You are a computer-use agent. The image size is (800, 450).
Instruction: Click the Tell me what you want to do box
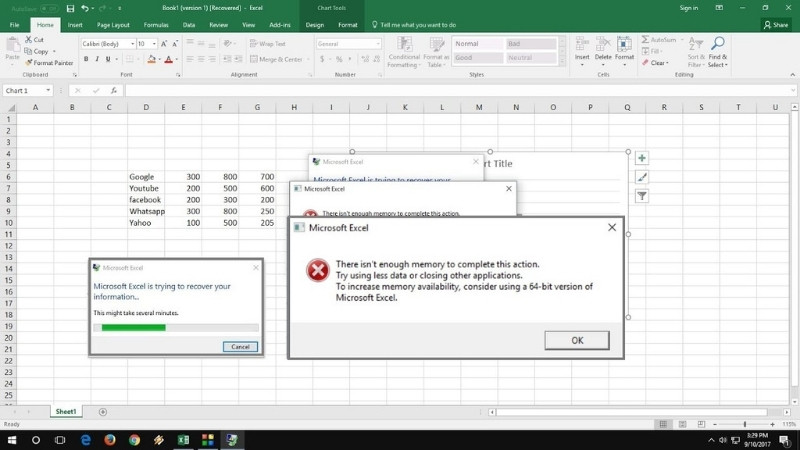413,24
